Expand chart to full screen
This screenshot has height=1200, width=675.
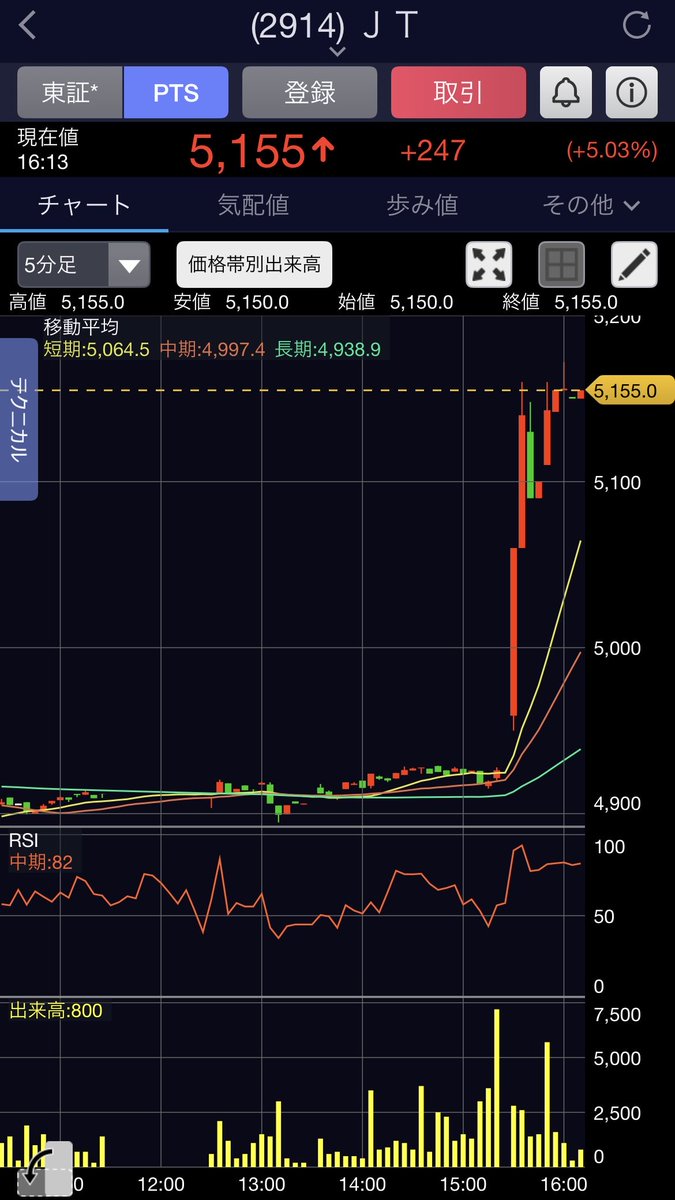tap(489, 265)
